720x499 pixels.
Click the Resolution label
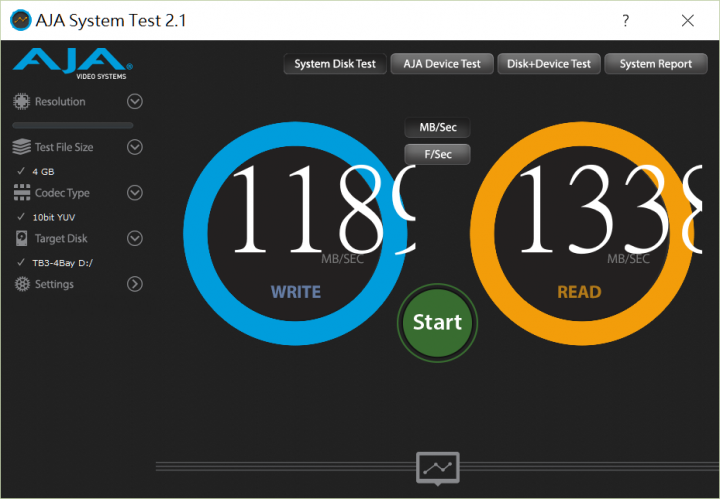pyautogui.click(x=60, y=101)
